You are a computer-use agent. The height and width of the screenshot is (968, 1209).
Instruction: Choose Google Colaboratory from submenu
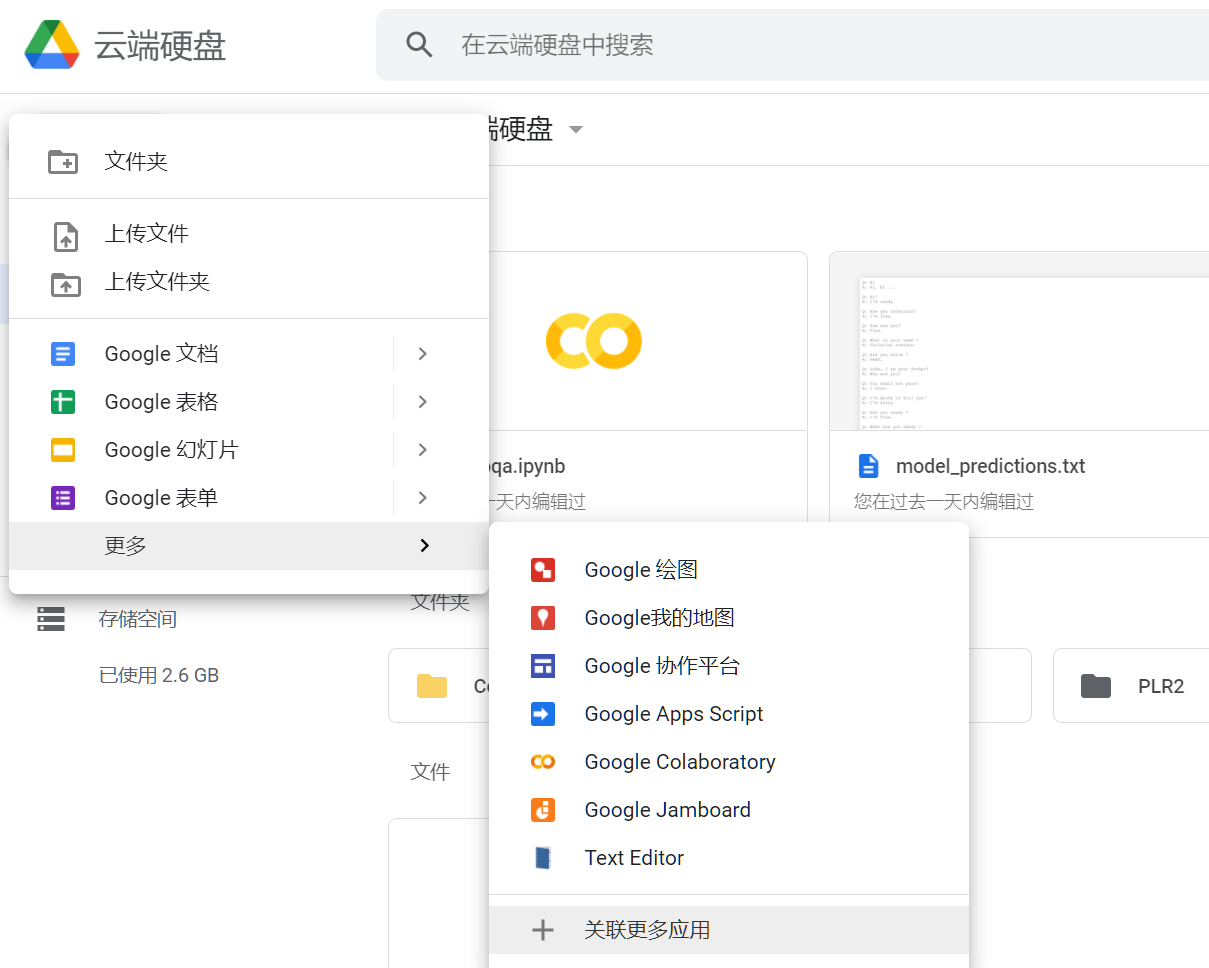coord(729,762)
